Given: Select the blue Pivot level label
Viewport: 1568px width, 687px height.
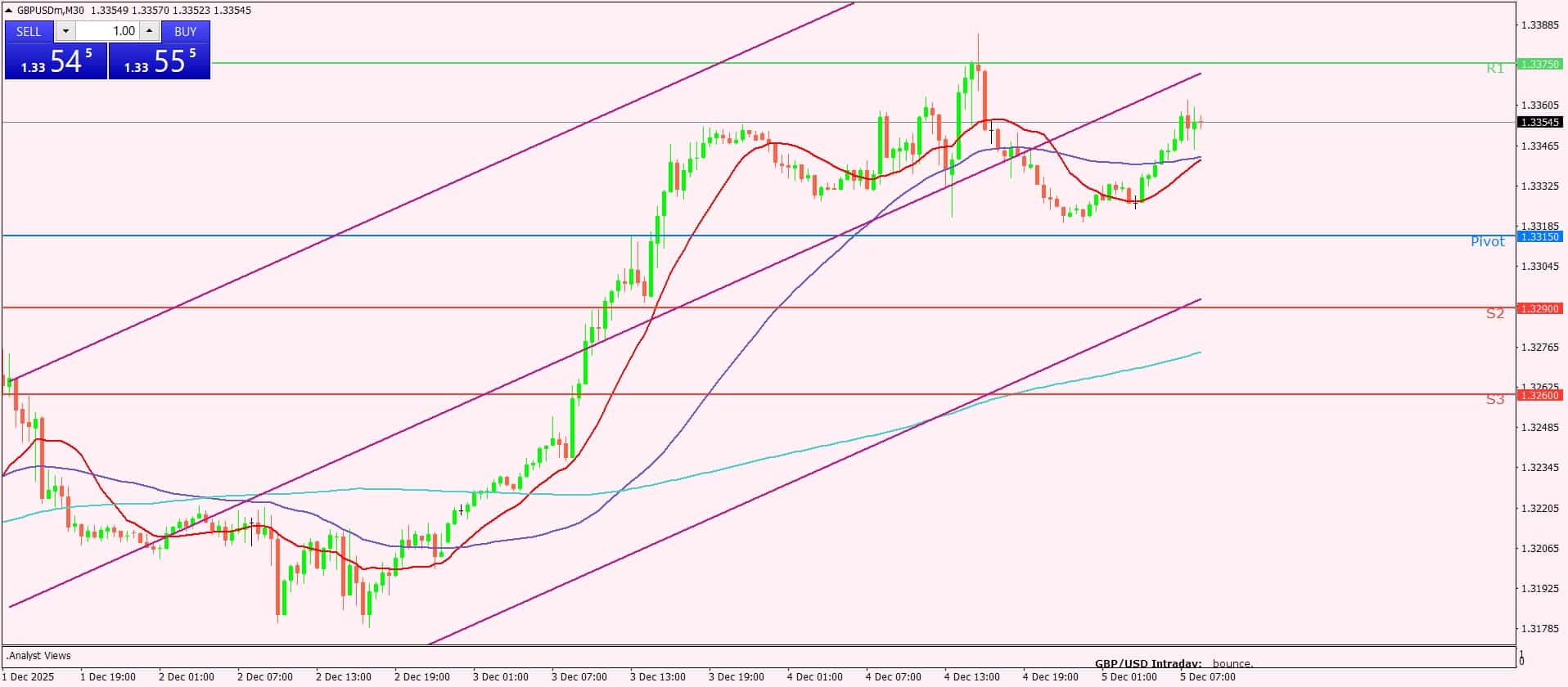Looking at the screenshot, I should pyautogui.click(x=1487, y=242).
